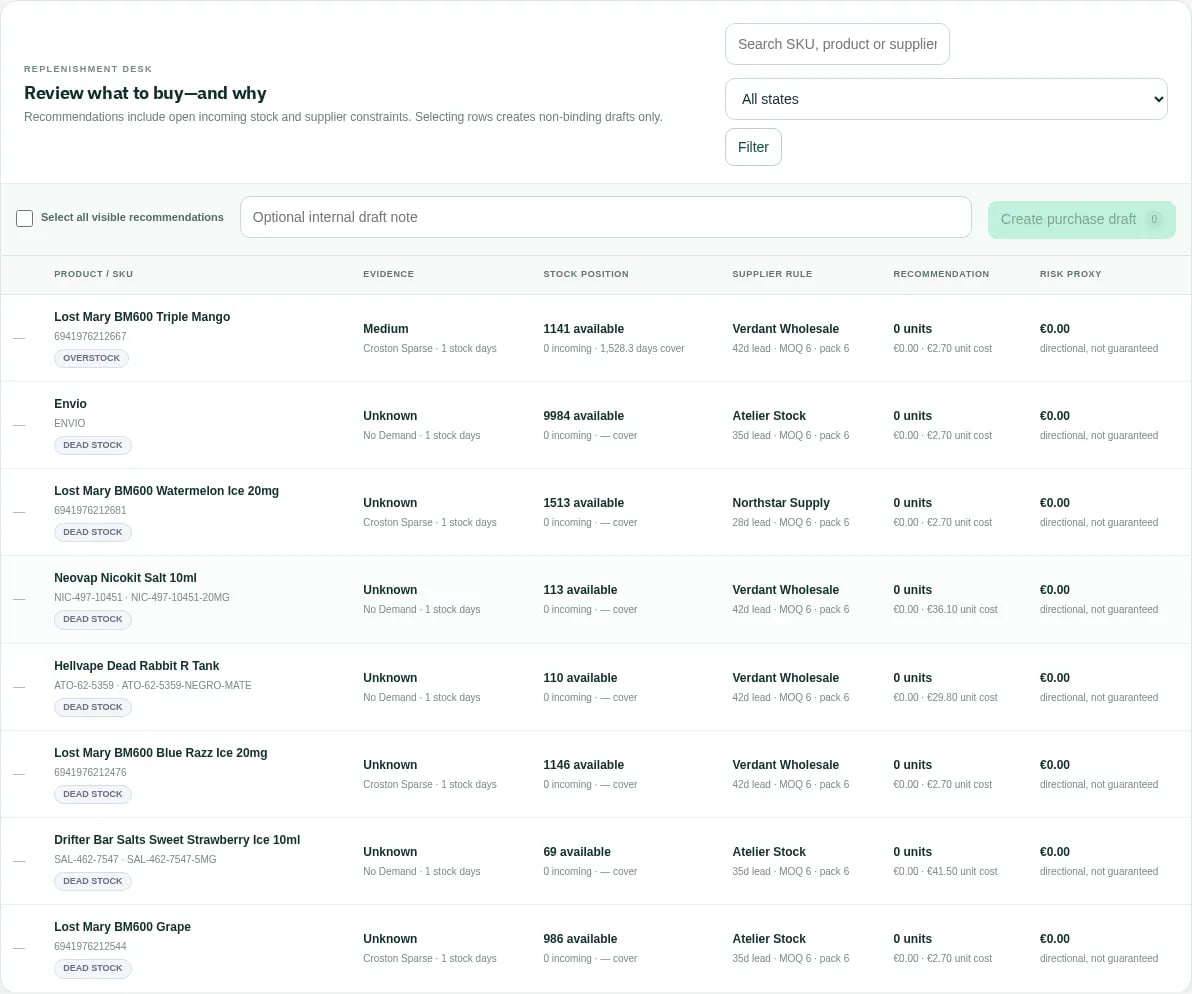Click Atelier Stock supplier on Envio row
Image resolution: width=1192 pixels, height=994 pixels.
tap(769, 416)
